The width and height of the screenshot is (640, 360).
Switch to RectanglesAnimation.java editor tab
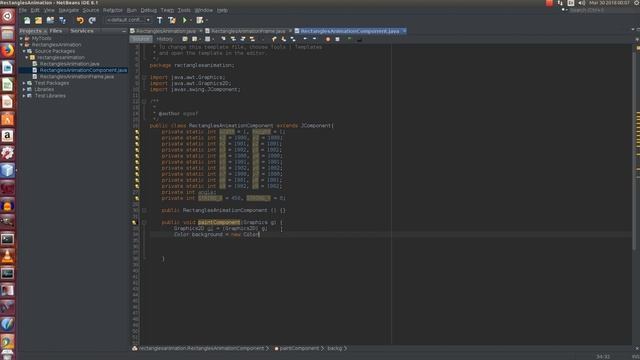pos(166,31)
